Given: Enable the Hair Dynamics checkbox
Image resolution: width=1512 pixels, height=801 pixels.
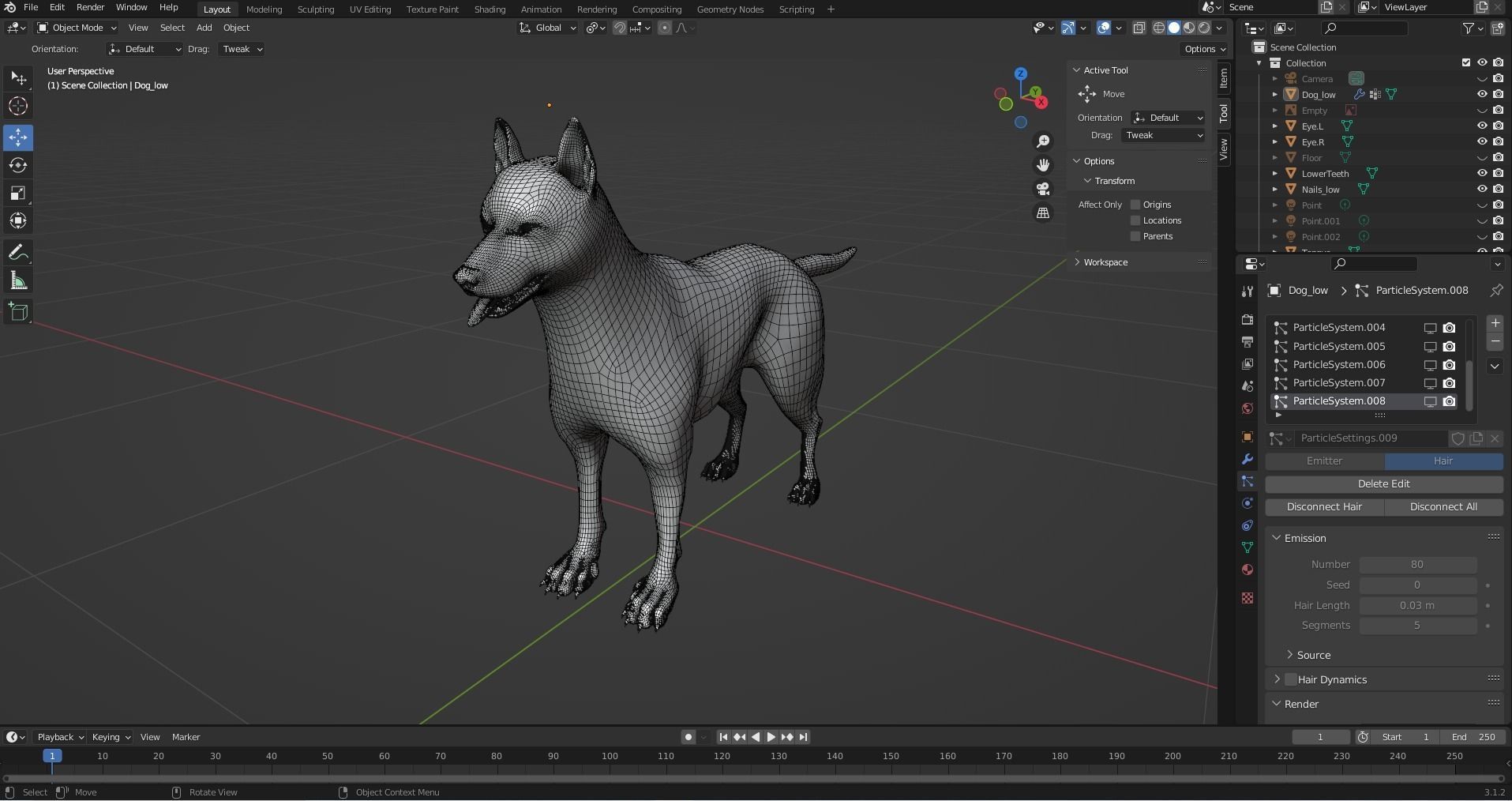Looking at the screenshot, I should tap(1291, 679).
